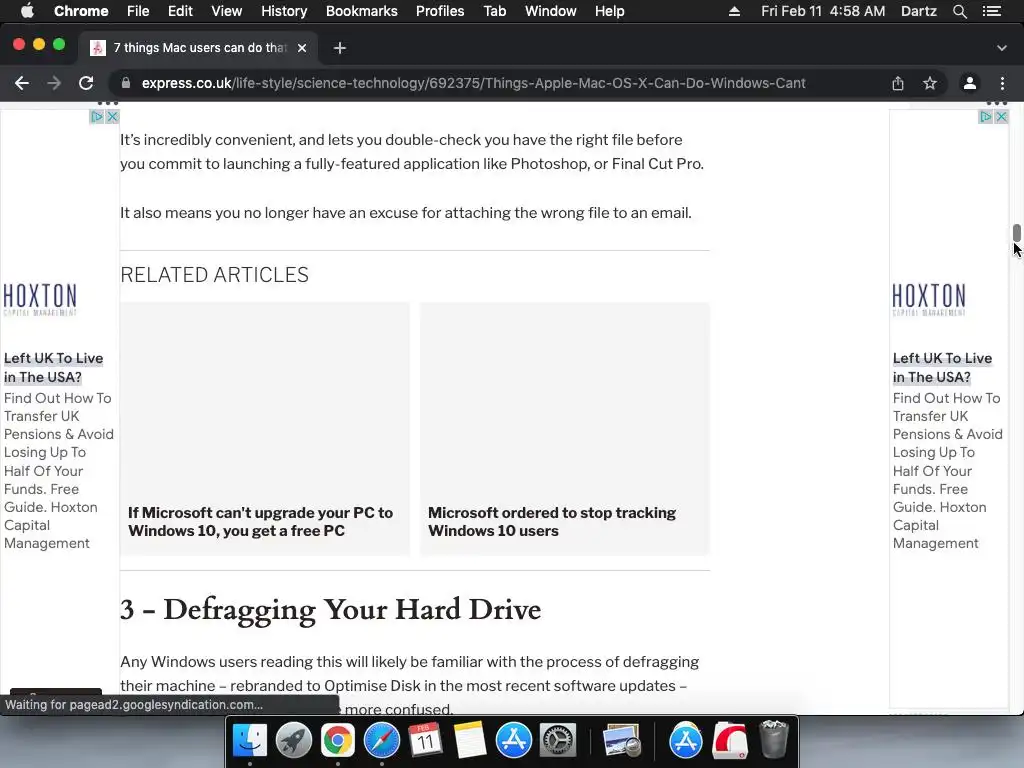This screenshot has height=768, width=1024.
Task: View site security lock info
Action: click(126, 83)
